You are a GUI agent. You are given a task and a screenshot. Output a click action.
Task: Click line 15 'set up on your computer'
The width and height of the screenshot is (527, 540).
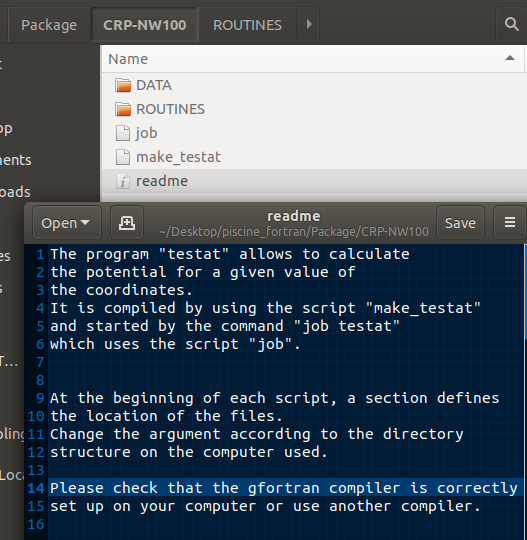153,506
